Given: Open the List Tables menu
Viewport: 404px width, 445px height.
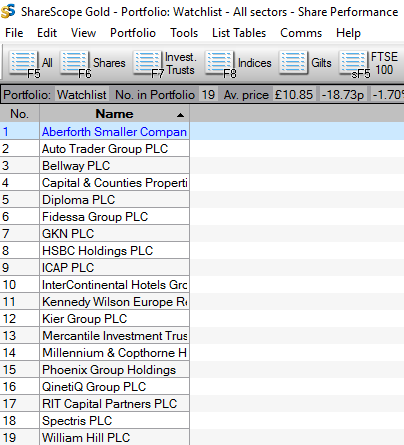Looking at the screenshot, I should pos(239,33).
